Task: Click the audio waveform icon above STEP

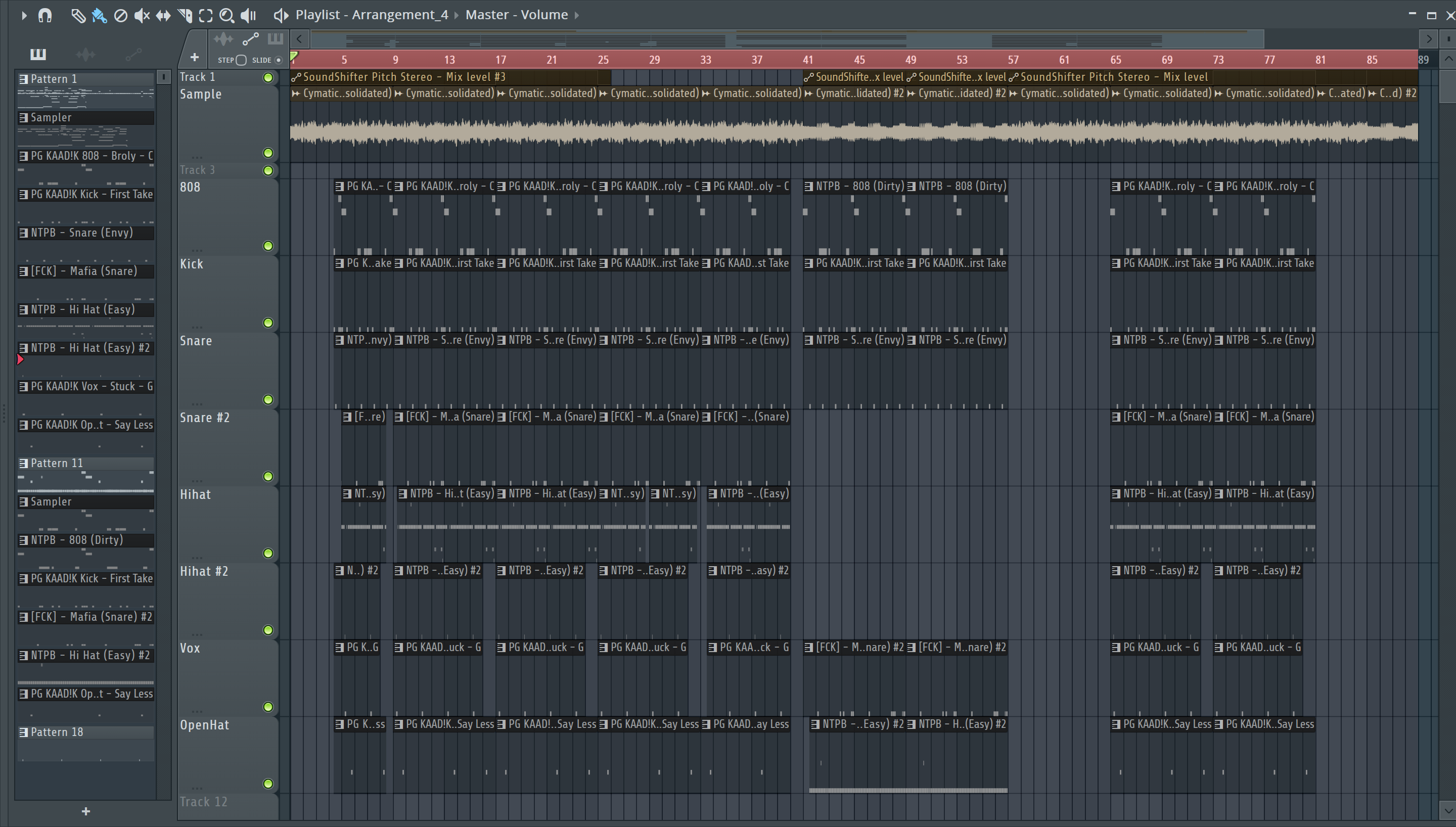Action: tap(223, 38)
